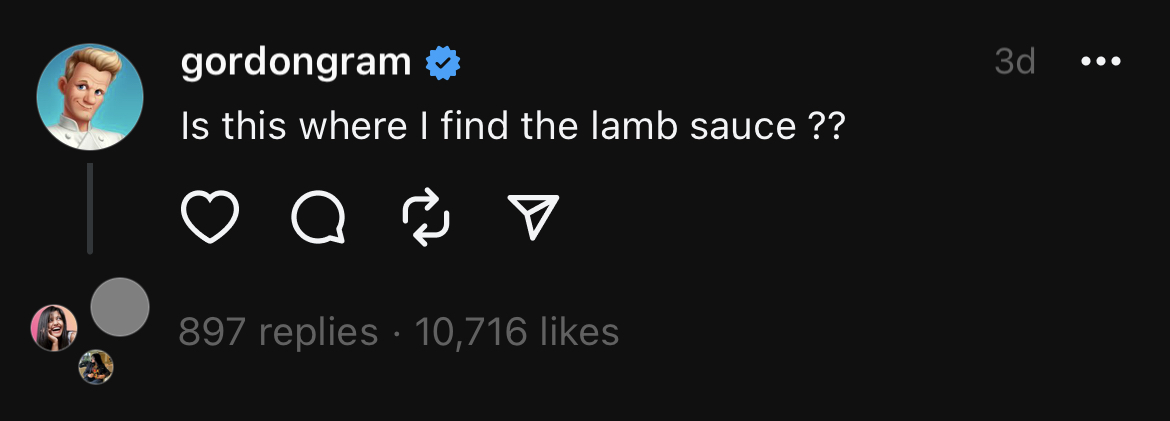The height and width of the screenshot is (421, 1170).
Task: Click the 3d timestamp
Action: pyautogui.click(x=1015, y=63)
